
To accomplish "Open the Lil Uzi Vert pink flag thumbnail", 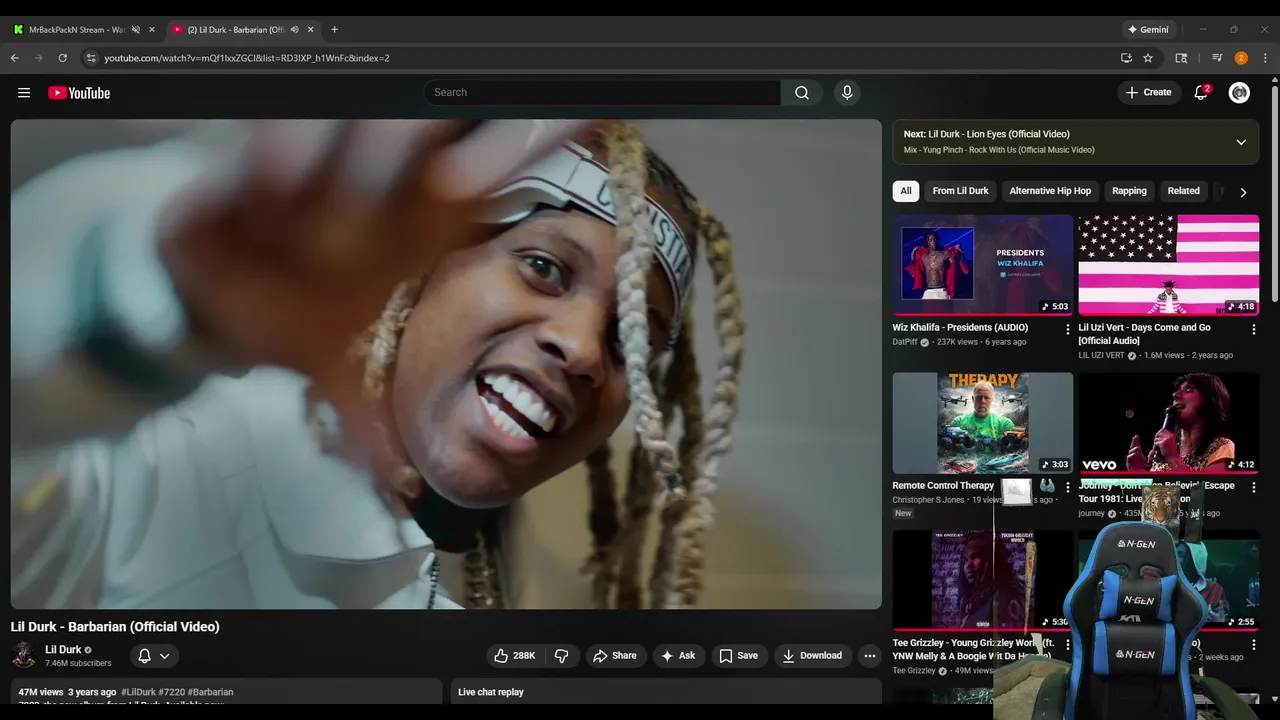I will [1168, 265].
